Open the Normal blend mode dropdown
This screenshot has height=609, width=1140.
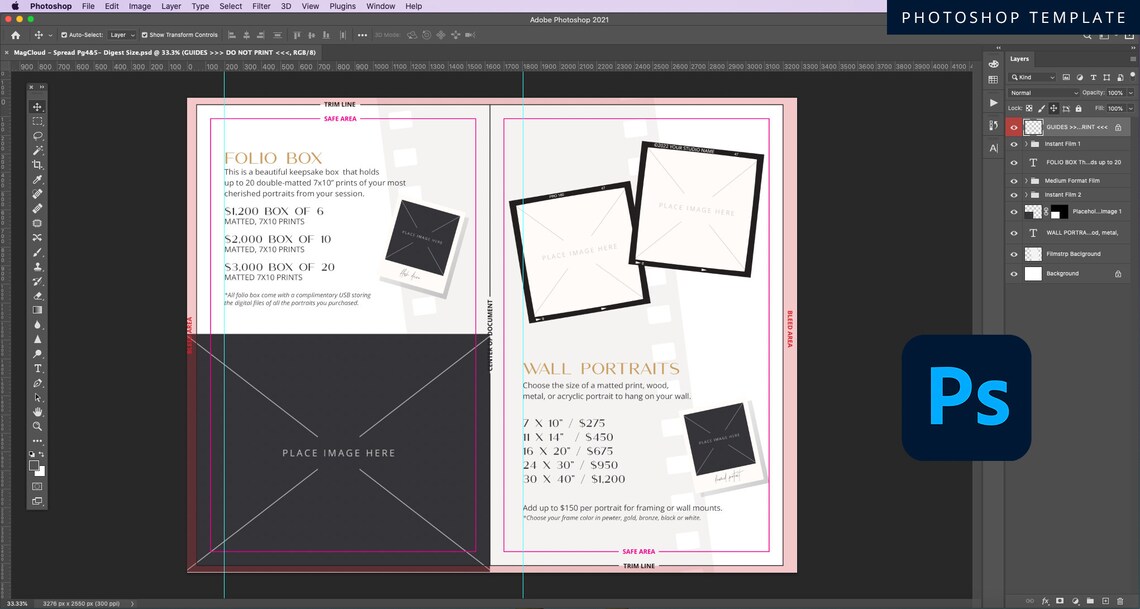click(x=1042, y=93)
